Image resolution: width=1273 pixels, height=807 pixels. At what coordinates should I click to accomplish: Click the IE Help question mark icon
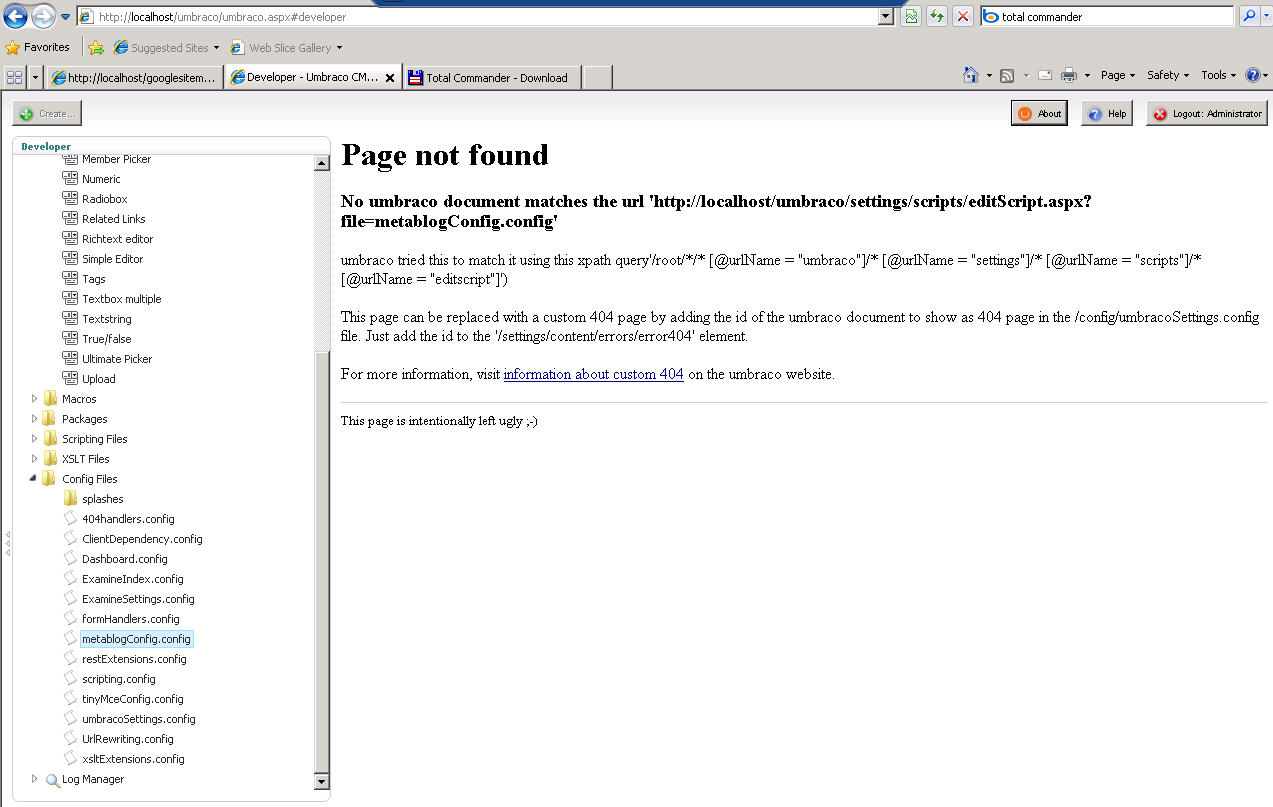1252,75
